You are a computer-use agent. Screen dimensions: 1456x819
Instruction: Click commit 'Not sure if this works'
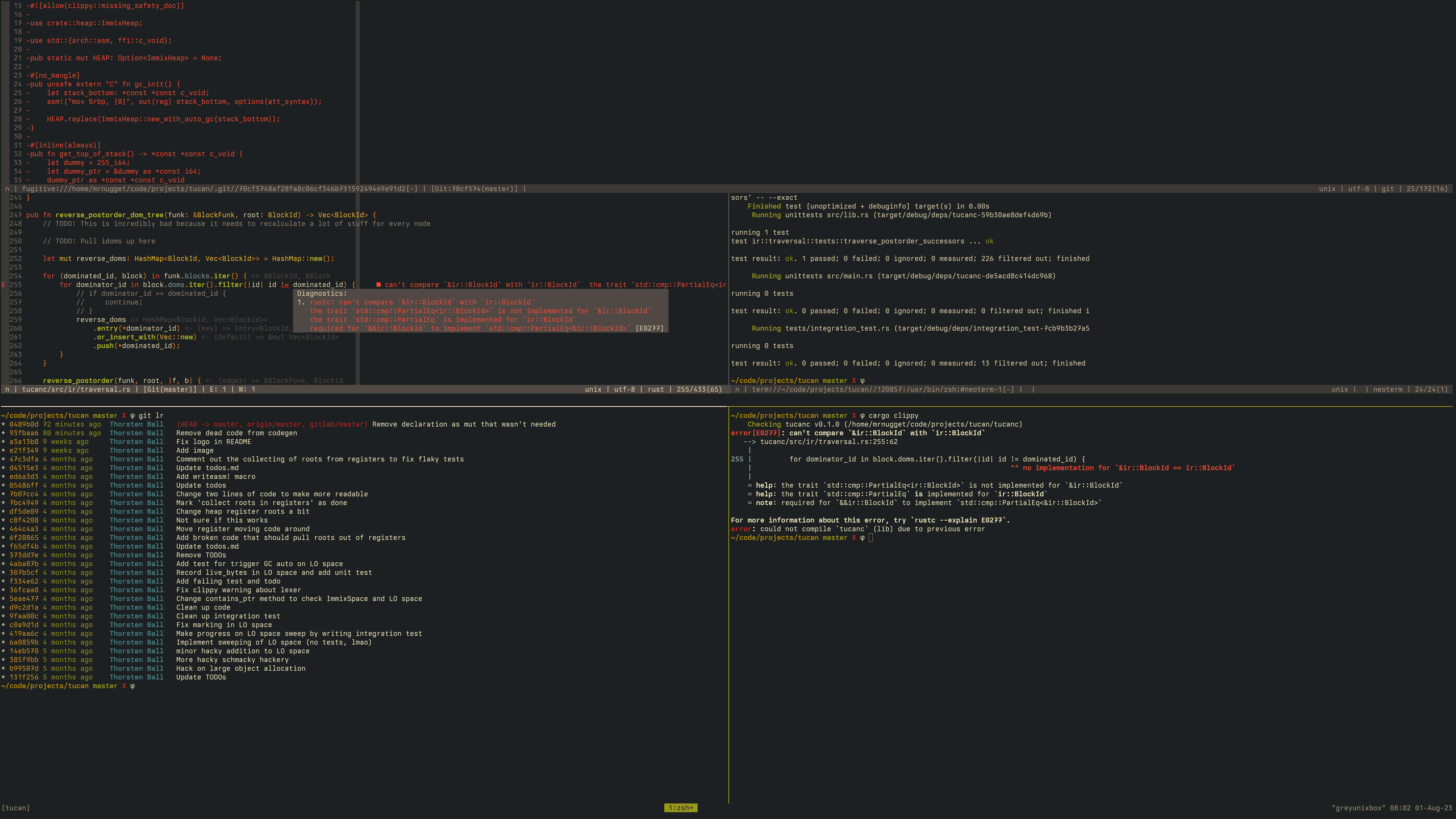222,520
